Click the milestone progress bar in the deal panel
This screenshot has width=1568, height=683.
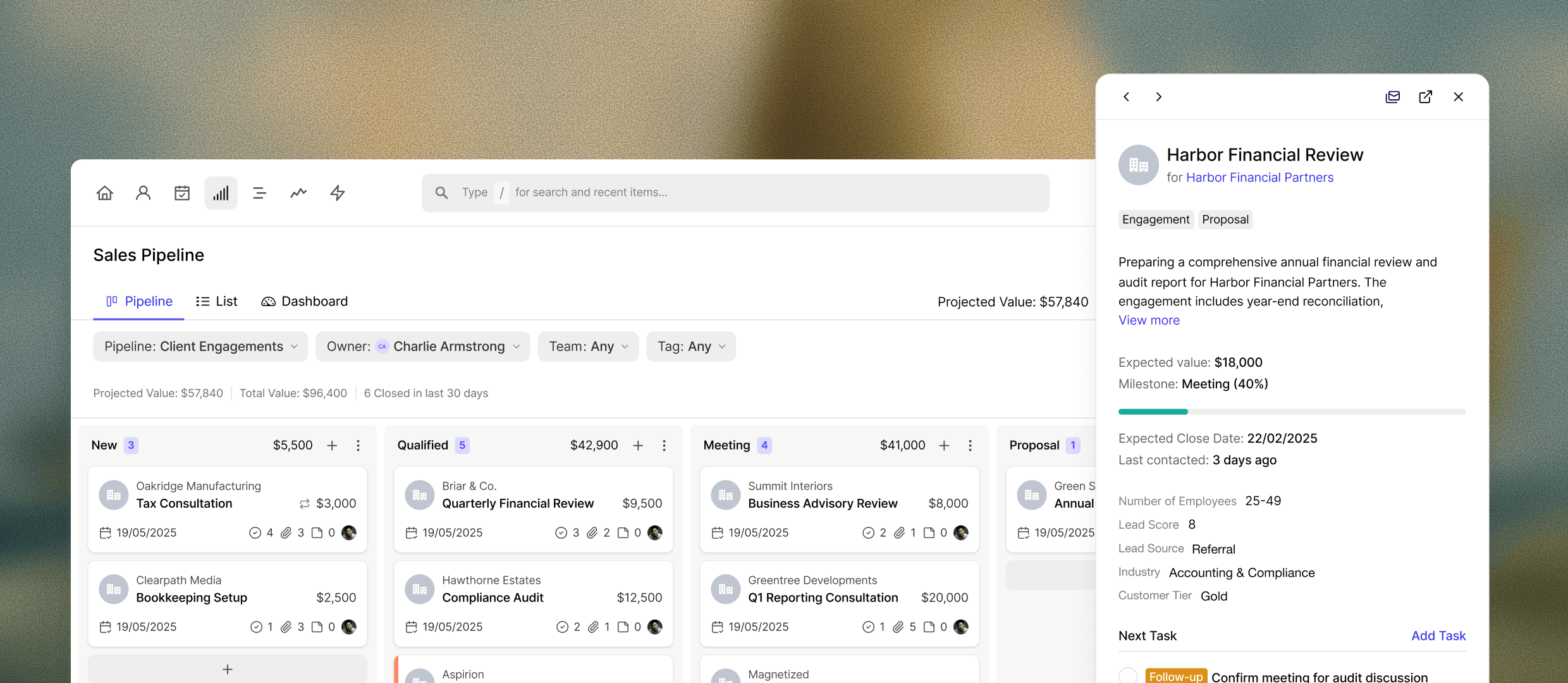click(x=1291, y=412)
